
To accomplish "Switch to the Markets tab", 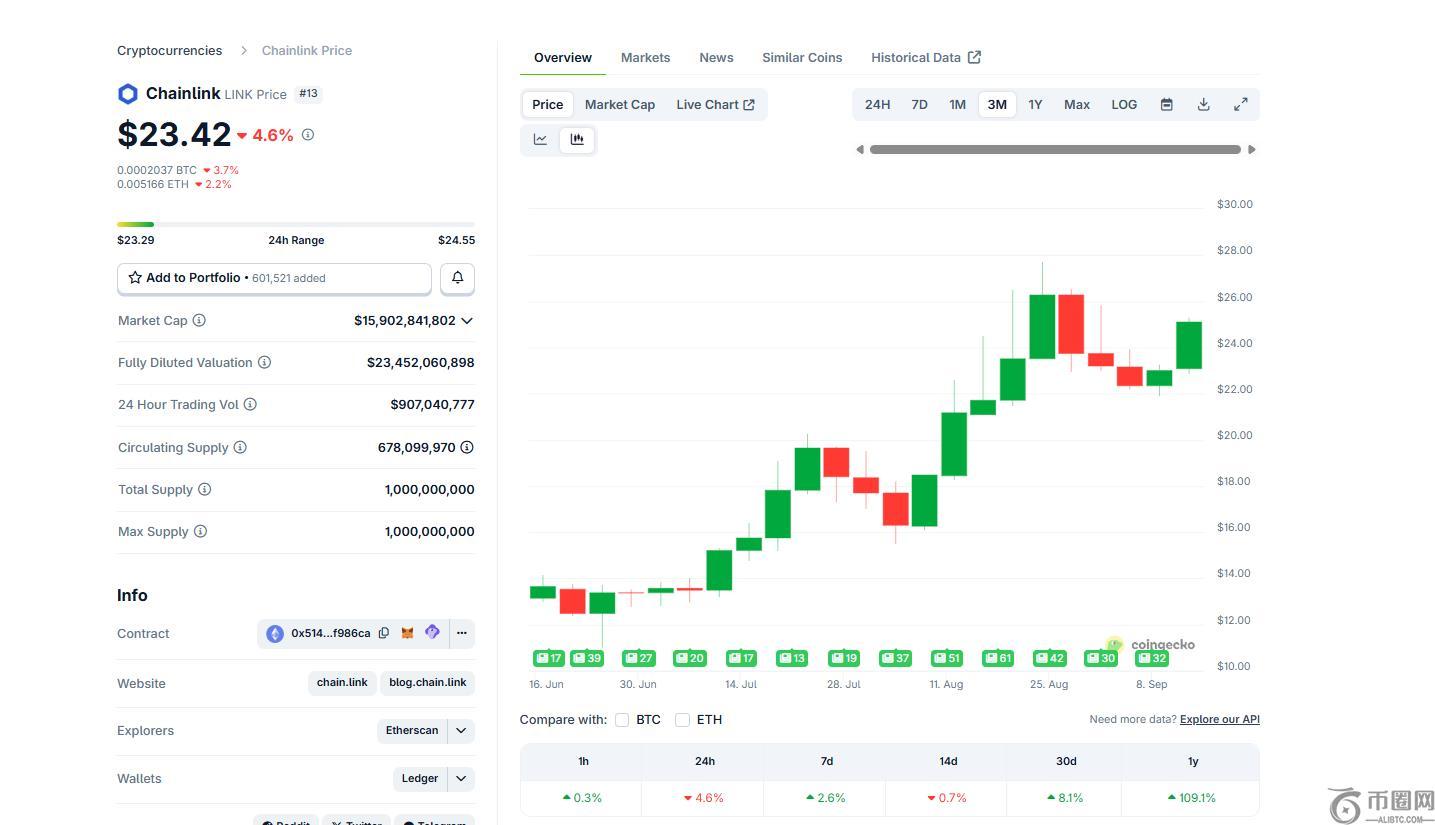I will point(645,58).
